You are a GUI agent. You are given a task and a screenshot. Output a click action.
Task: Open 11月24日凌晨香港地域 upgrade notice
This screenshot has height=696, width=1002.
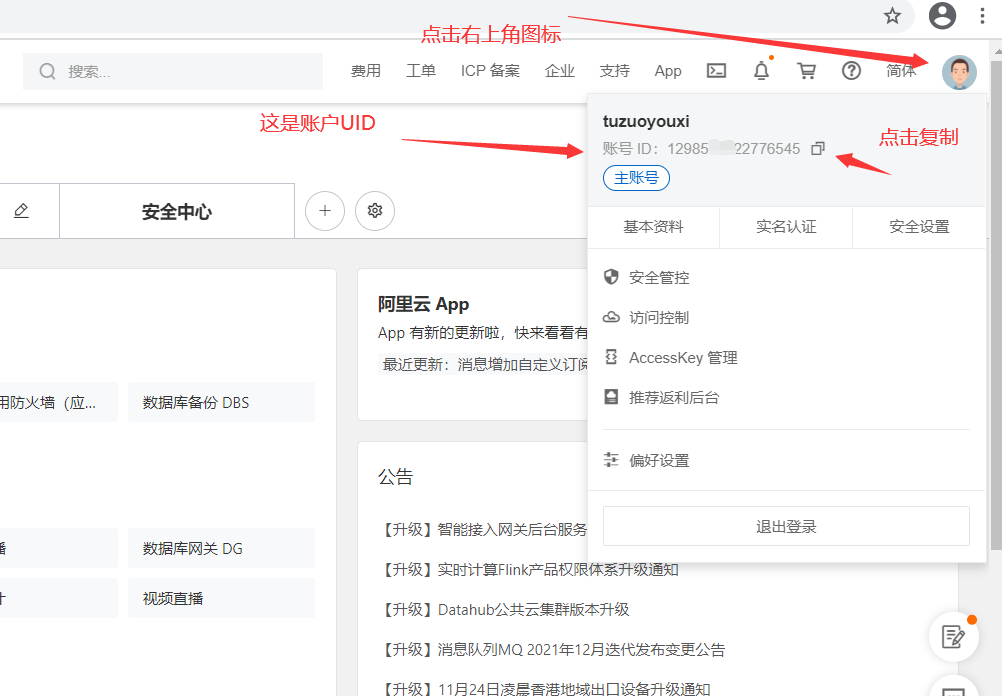point(546,689)
